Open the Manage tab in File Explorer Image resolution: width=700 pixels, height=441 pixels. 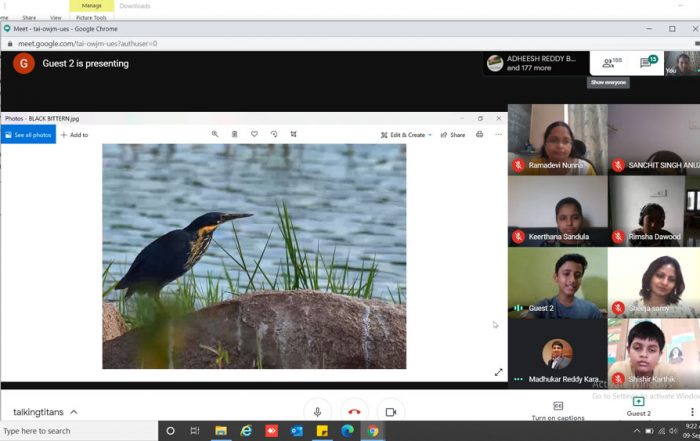92,6
